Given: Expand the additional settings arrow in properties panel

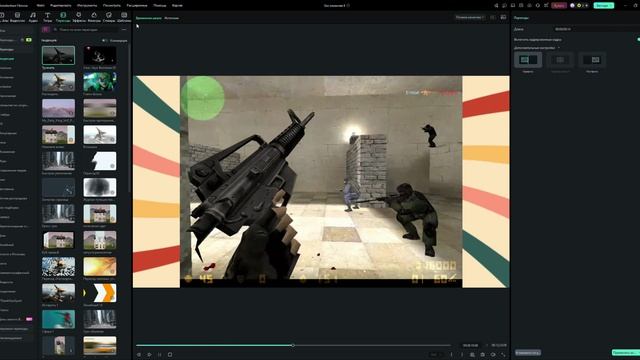Looking at the screenshot, I should click(x=559, y=48).
